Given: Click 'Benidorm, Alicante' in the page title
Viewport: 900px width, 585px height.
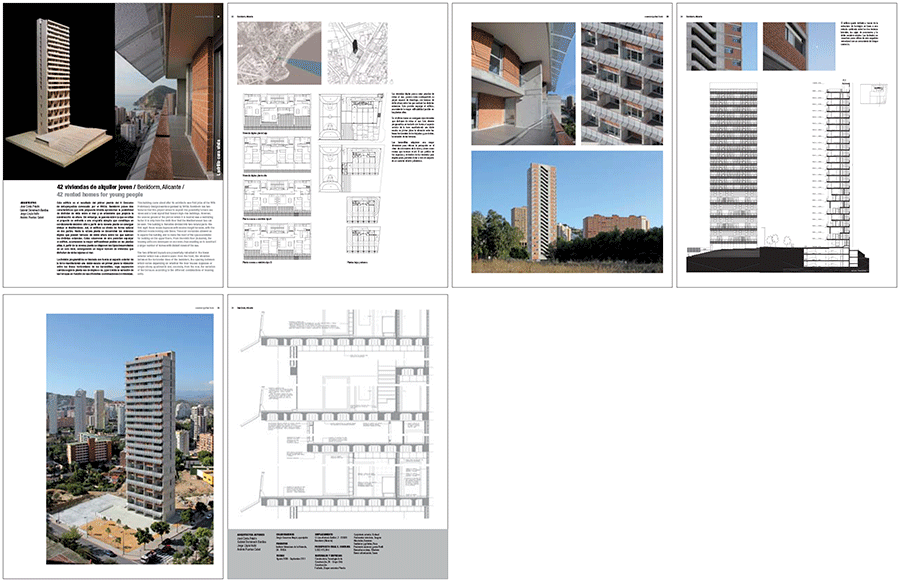Looking at the screenshot, I should 158,187.
